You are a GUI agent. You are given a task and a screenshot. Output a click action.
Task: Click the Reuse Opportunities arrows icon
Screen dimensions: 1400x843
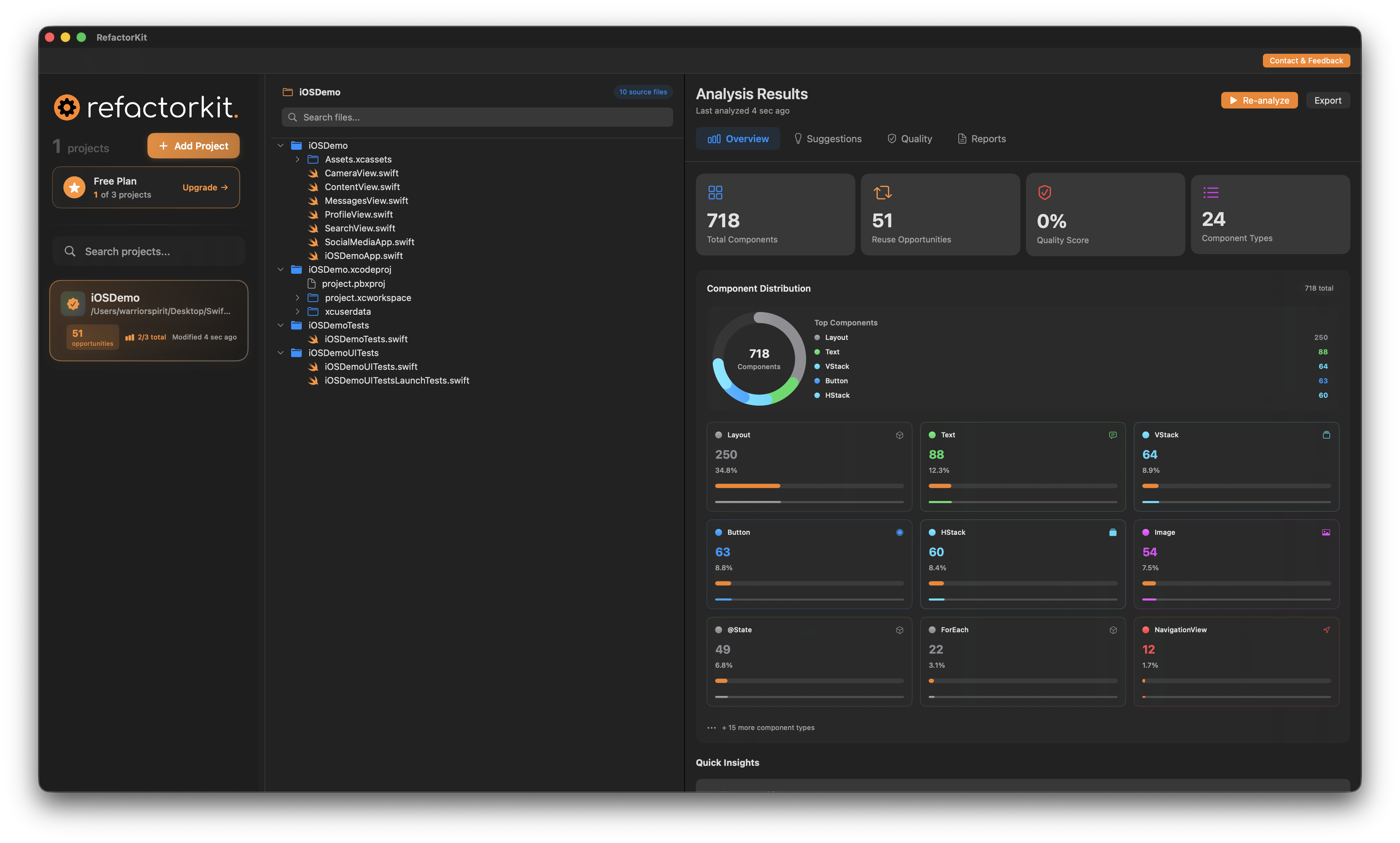pyautogui.click(x=882, y=192)
